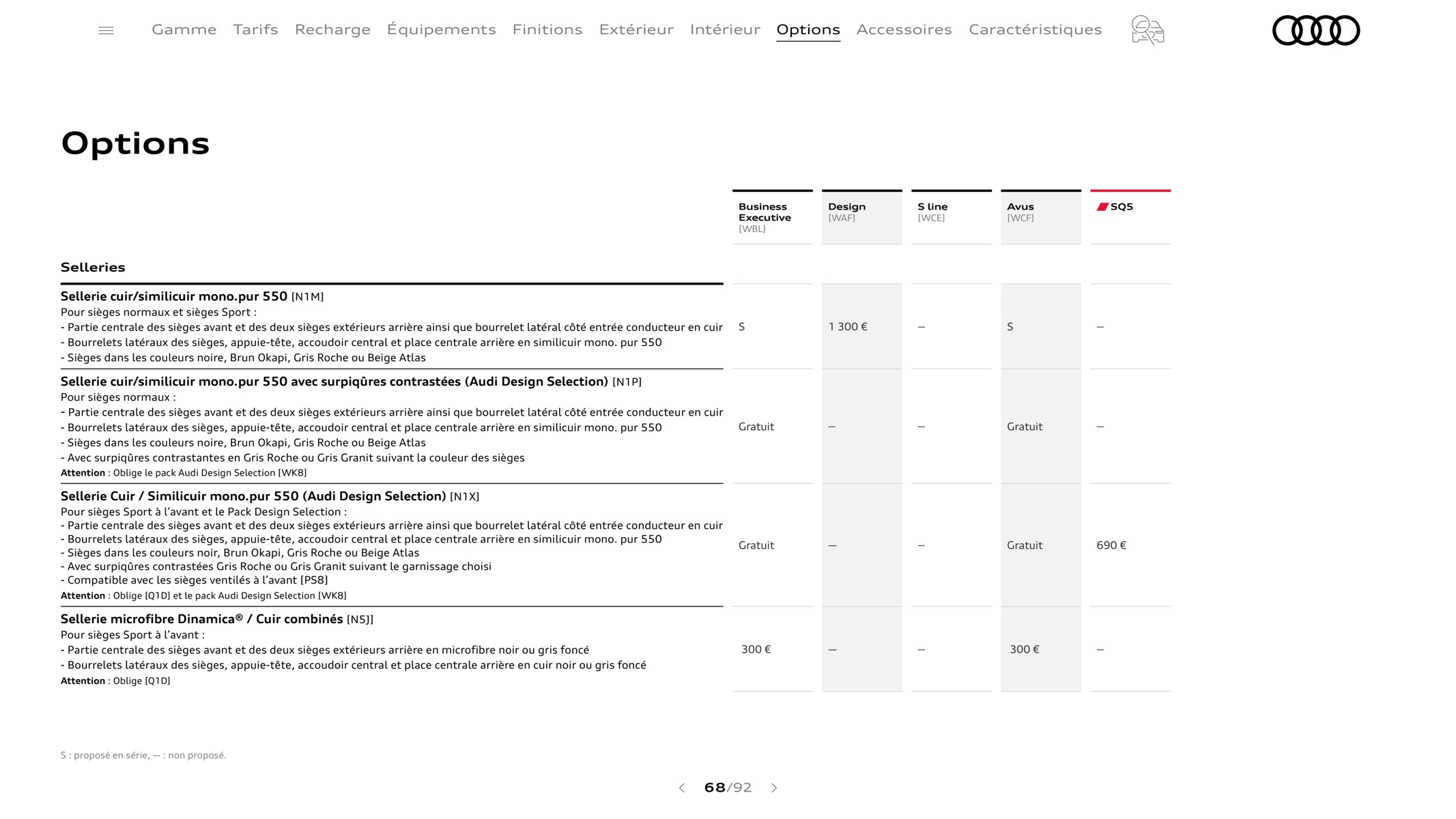Click 'Gratuit' for N1P in Business Executive
The width and height of the screenshot is (1456, 819).
click(756, 427)
